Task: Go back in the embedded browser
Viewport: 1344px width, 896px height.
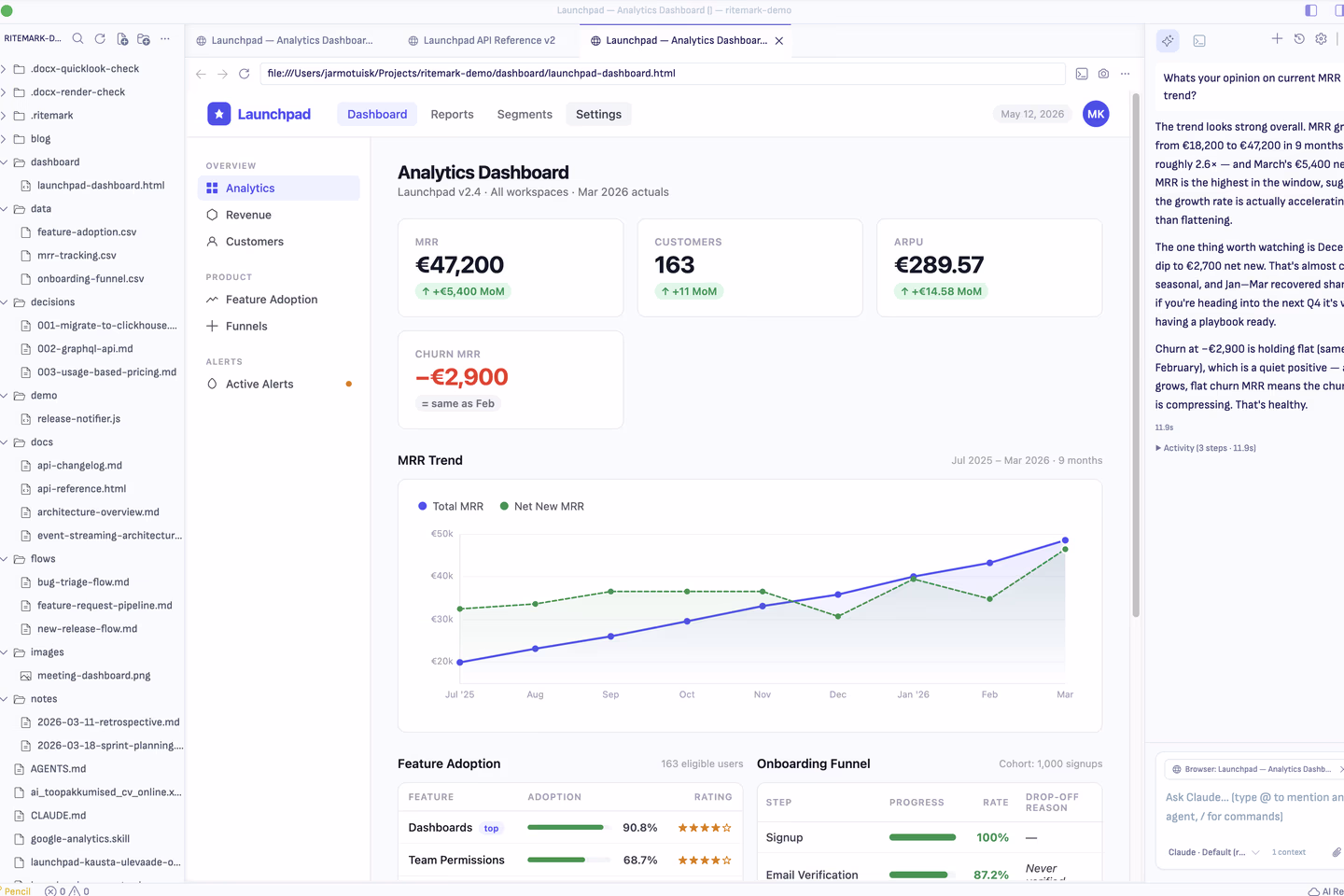Action: tap(201, 74)
